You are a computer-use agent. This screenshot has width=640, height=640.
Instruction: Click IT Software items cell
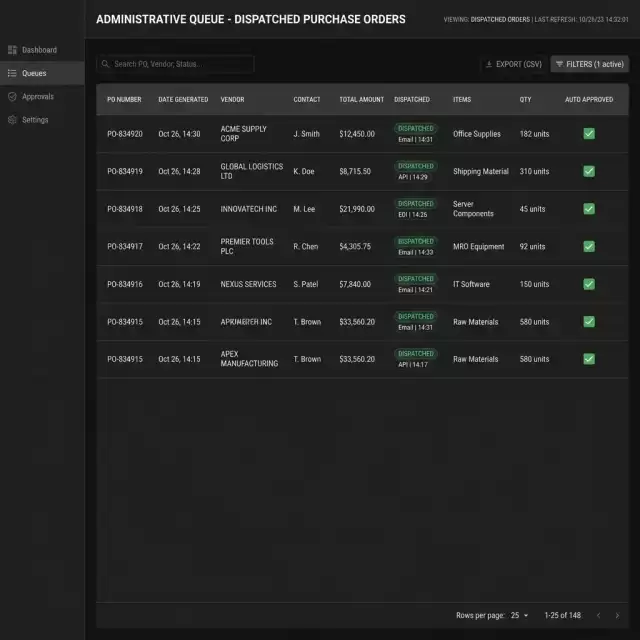click(x=471, y=284)
